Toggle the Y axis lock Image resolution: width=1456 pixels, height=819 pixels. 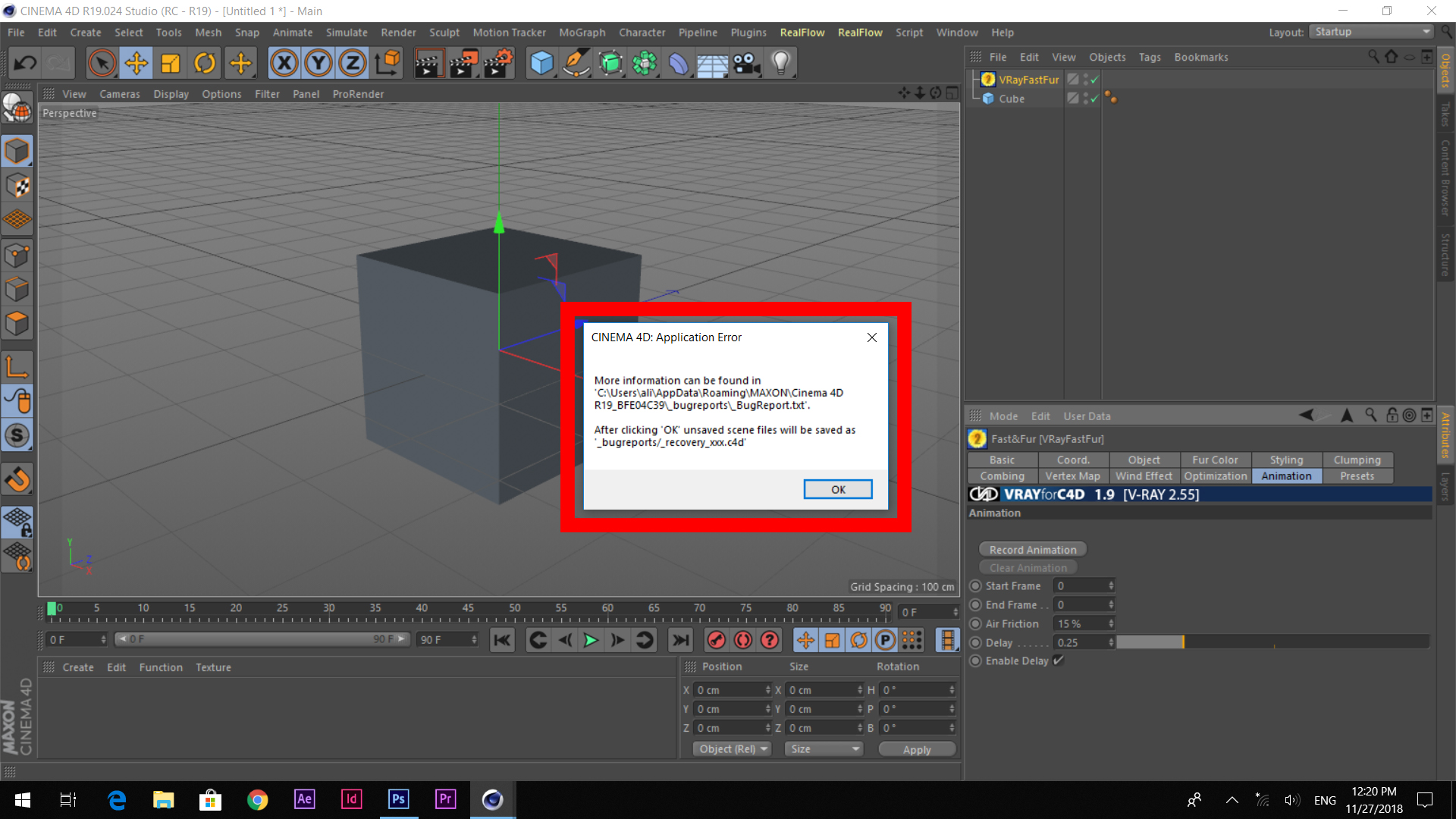point(318,64)
